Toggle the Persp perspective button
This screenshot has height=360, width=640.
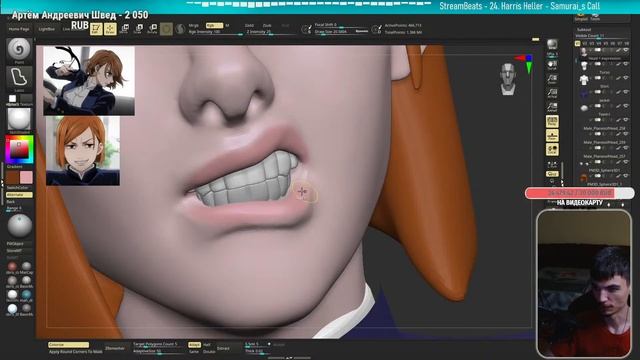click(x=552, y=121)
